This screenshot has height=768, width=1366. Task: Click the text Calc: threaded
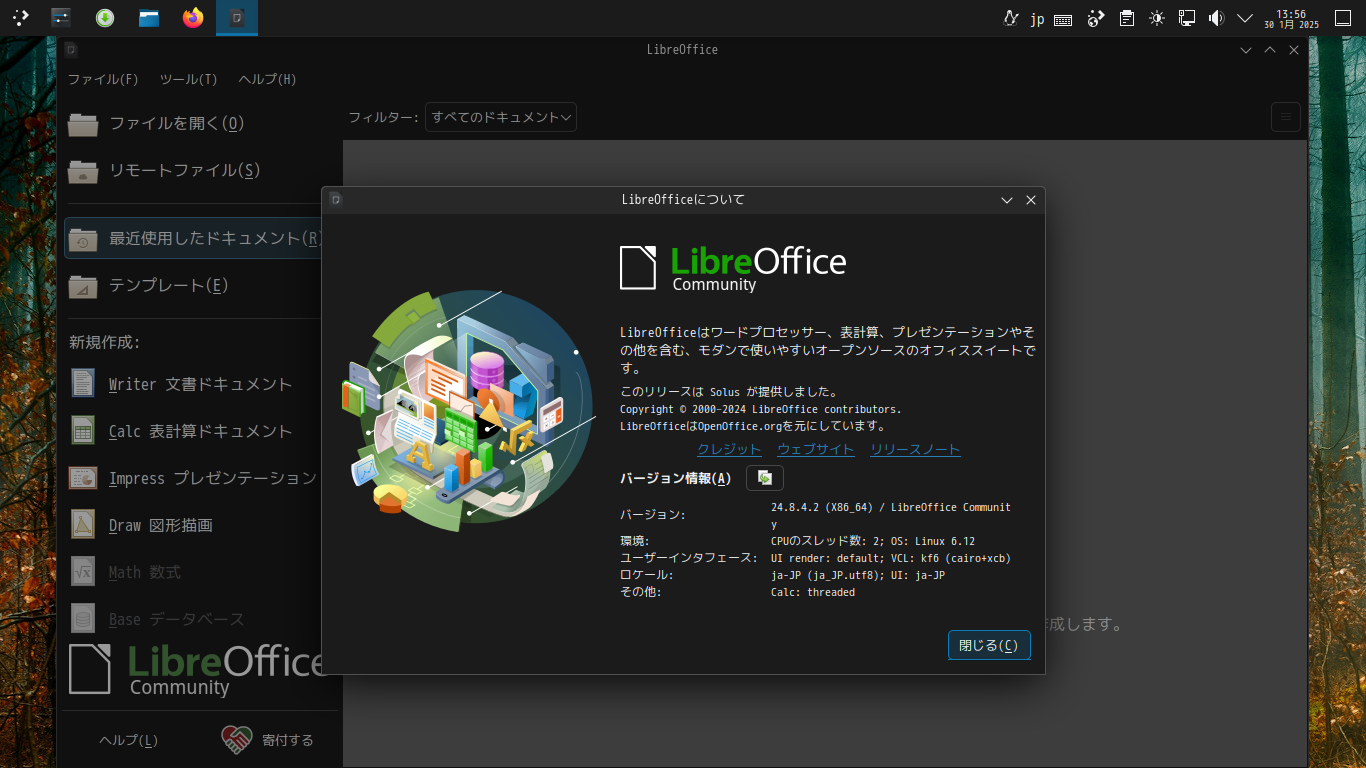[813, 592]
